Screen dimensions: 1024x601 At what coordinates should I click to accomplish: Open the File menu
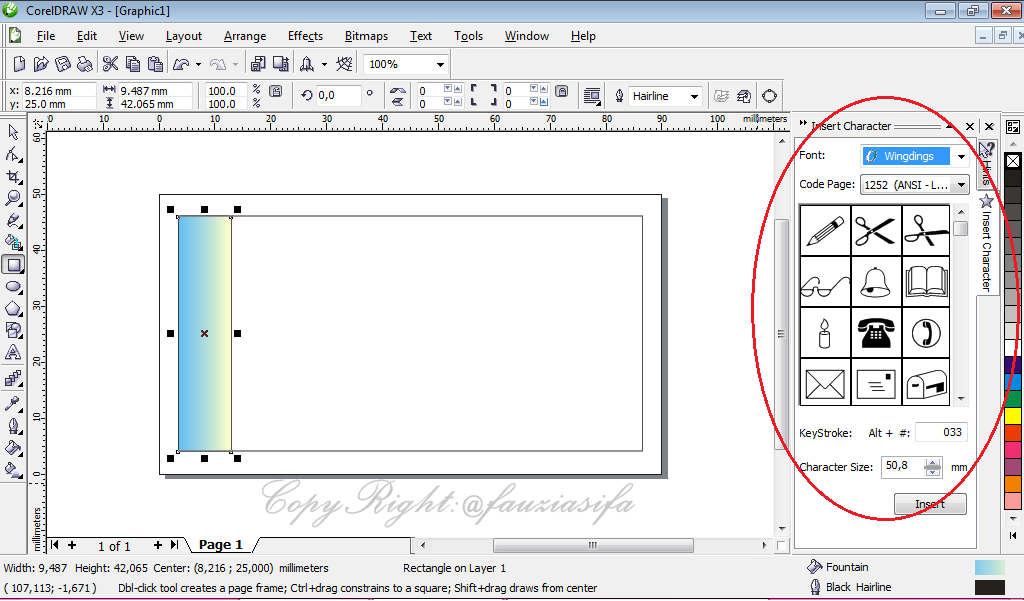point(46,36)
